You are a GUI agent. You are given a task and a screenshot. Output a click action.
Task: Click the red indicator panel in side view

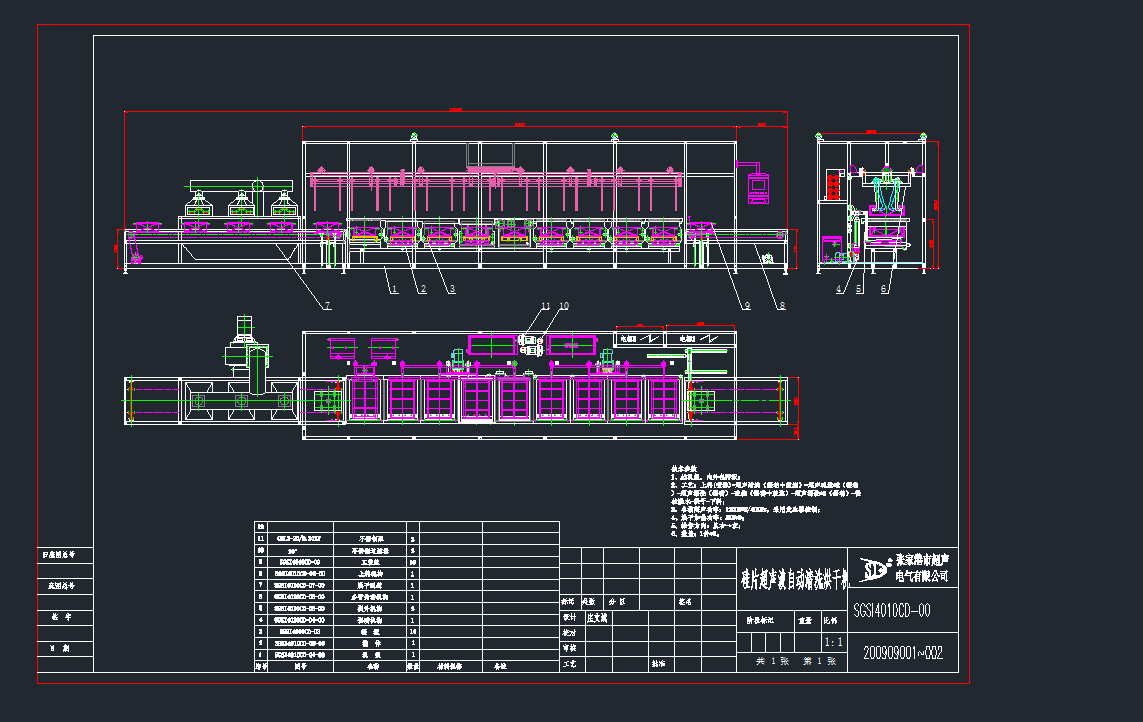[x=831, y=185]
